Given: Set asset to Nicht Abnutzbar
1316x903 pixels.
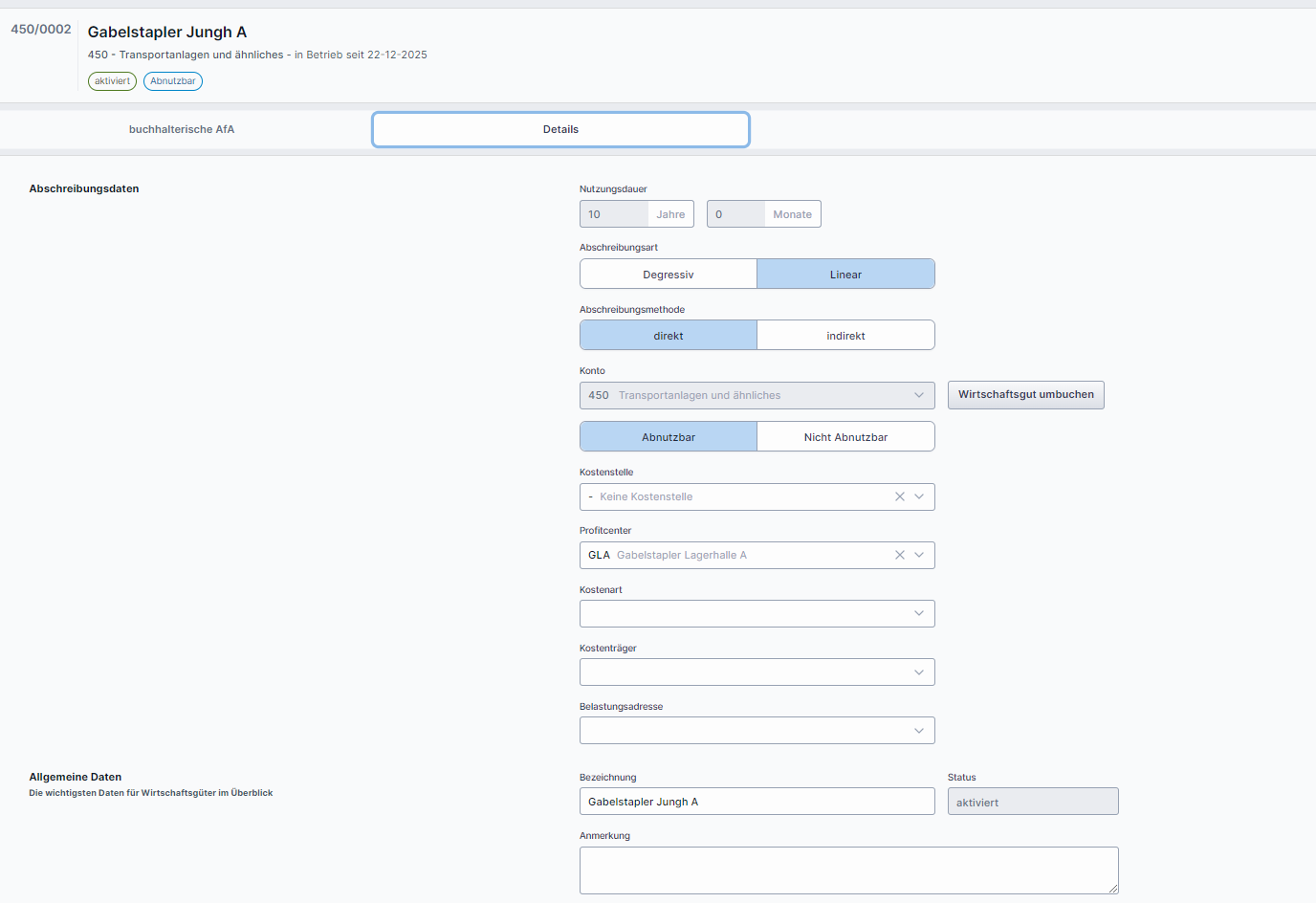Looking at the screenshot, I should coord(845,437).
